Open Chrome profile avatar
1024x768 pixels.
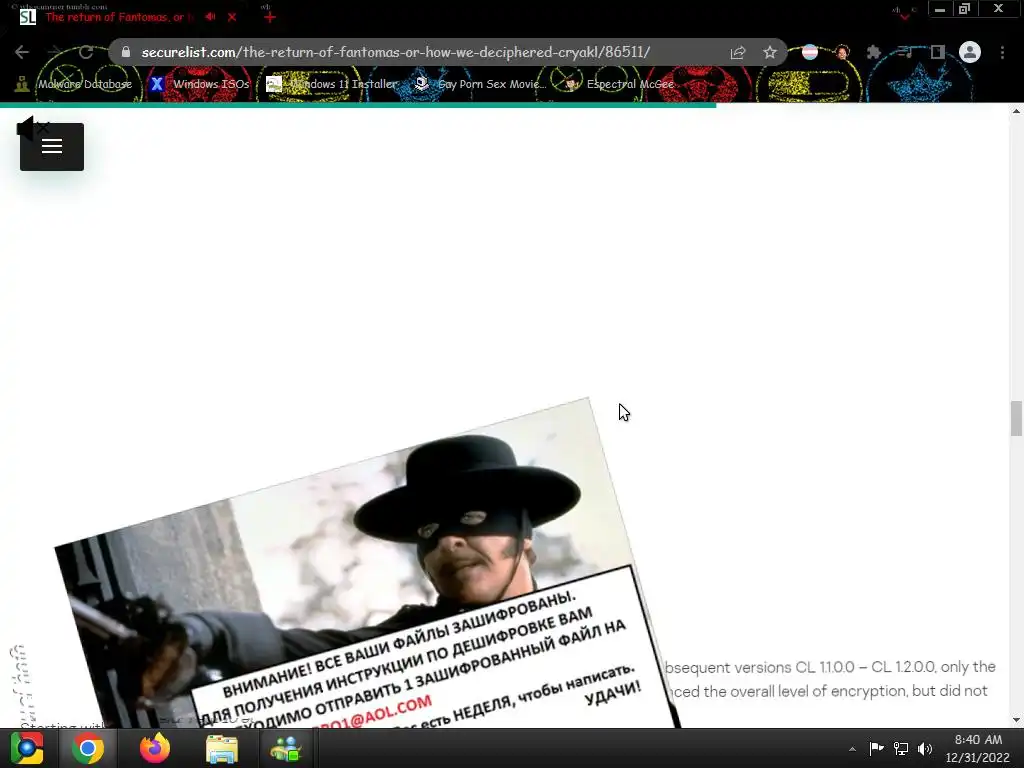[x=970, y=52]
